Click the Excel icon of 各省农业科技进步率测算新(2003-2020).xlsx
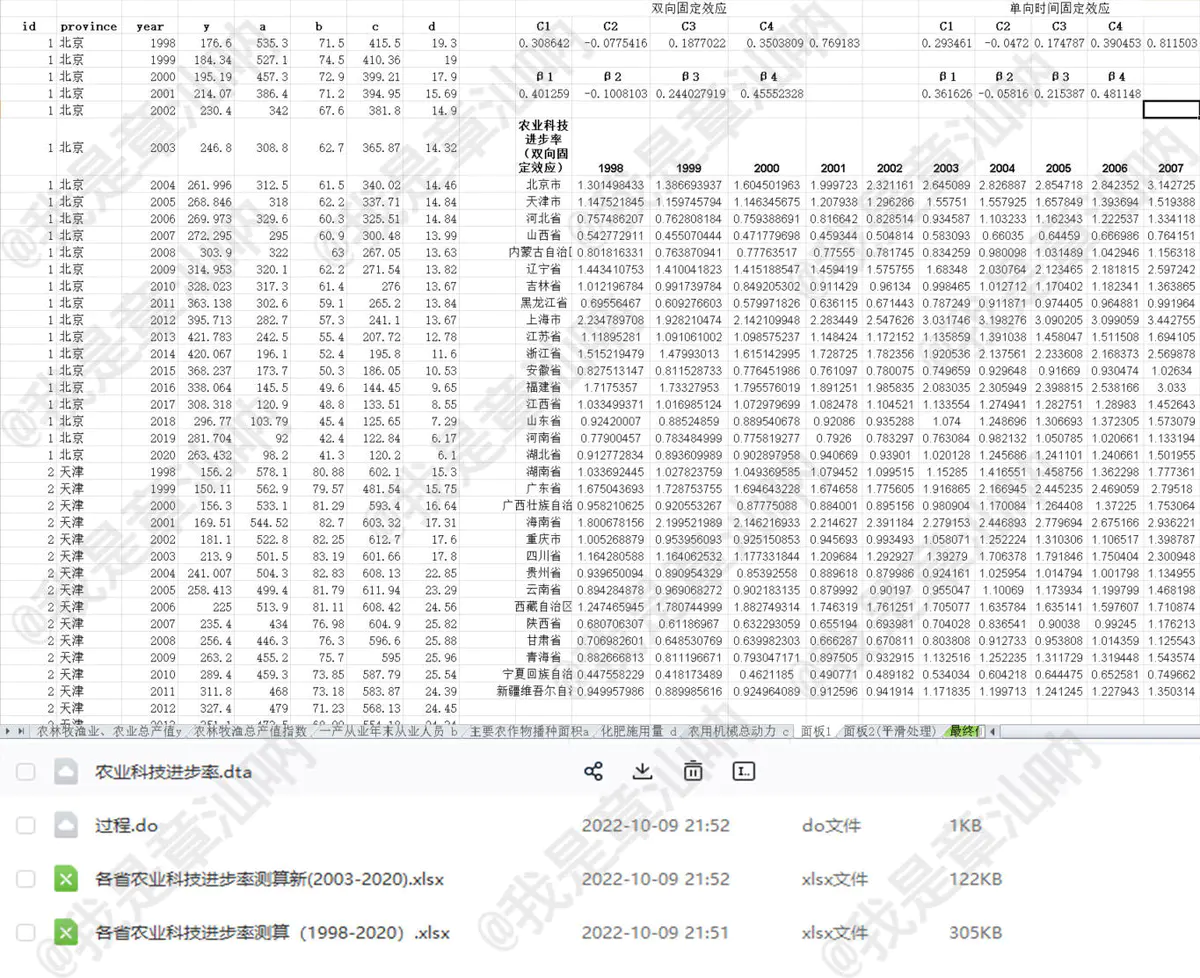The width and height of the screenshot is (1200, 978). coord(66,879)
